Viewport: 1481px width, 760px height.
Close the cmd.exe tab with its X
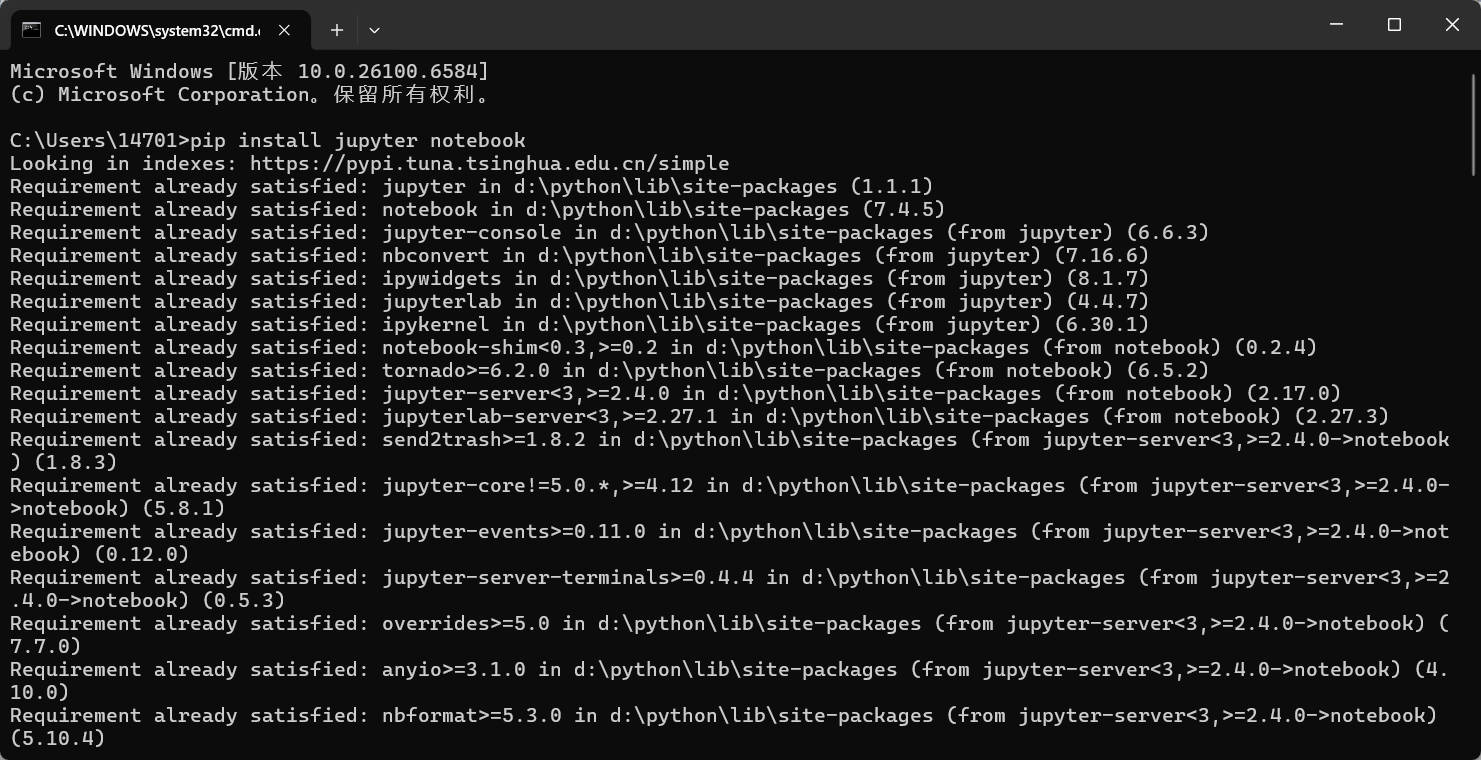283,30
